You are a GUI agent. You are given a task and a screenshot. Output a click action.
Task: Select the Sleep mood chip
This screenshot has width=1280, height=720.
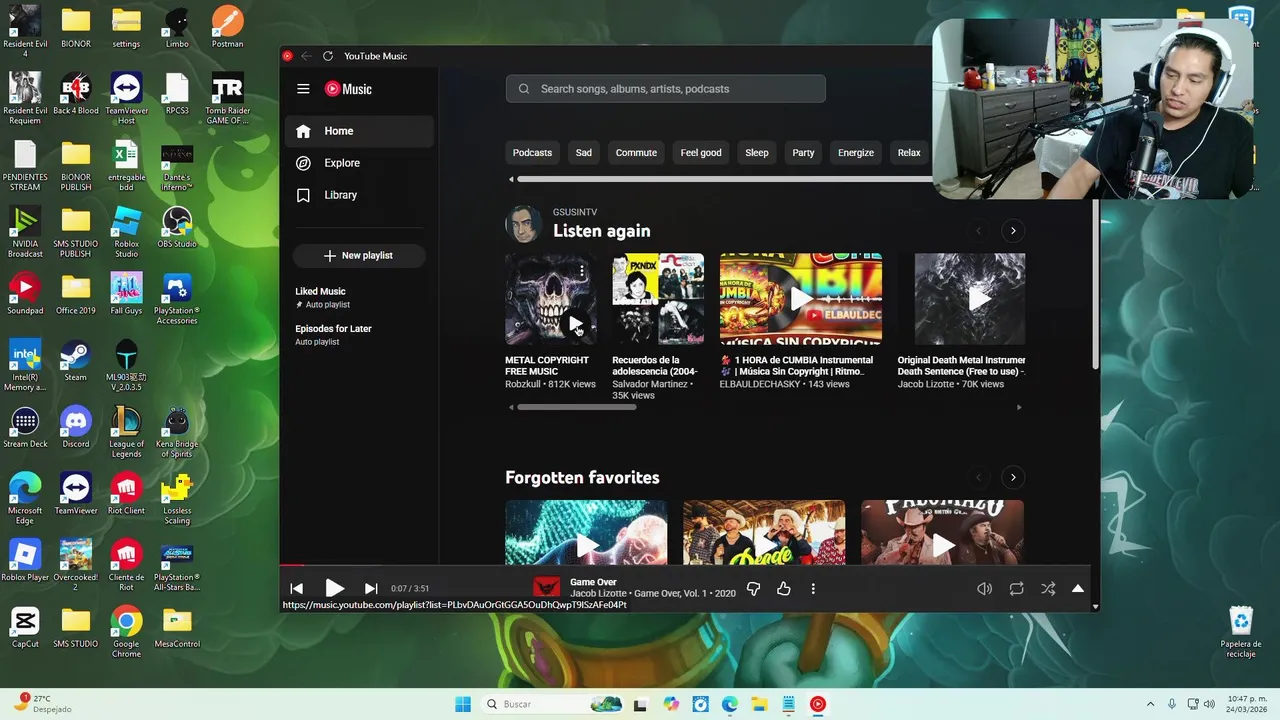757,153
